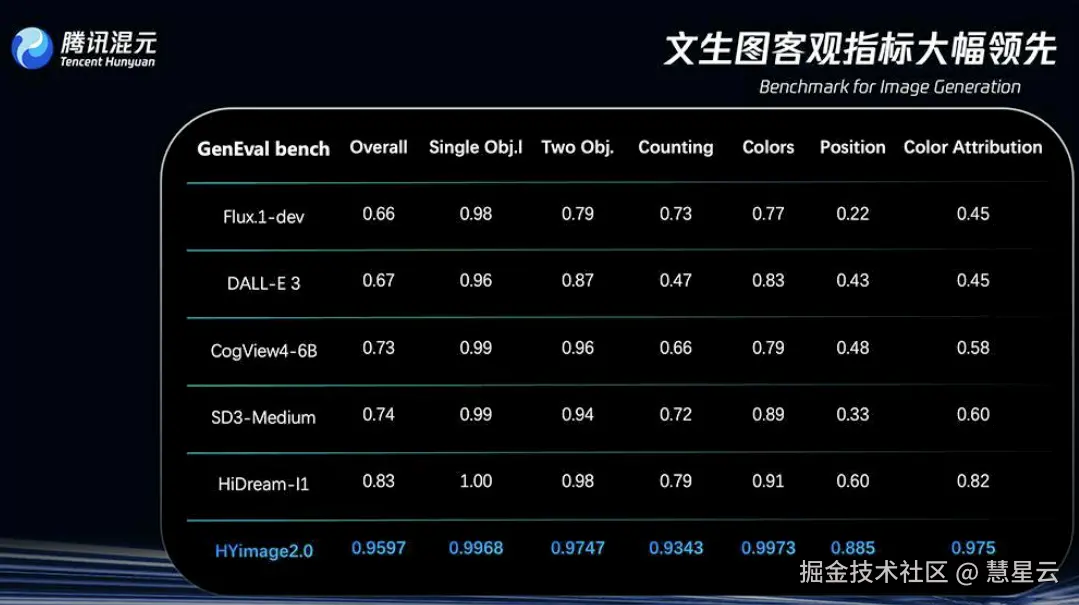This screenshot has width=1079, height=605.
Task: Click SD3-Medium Counting value 0.72
Action: (x=676, y=415)
